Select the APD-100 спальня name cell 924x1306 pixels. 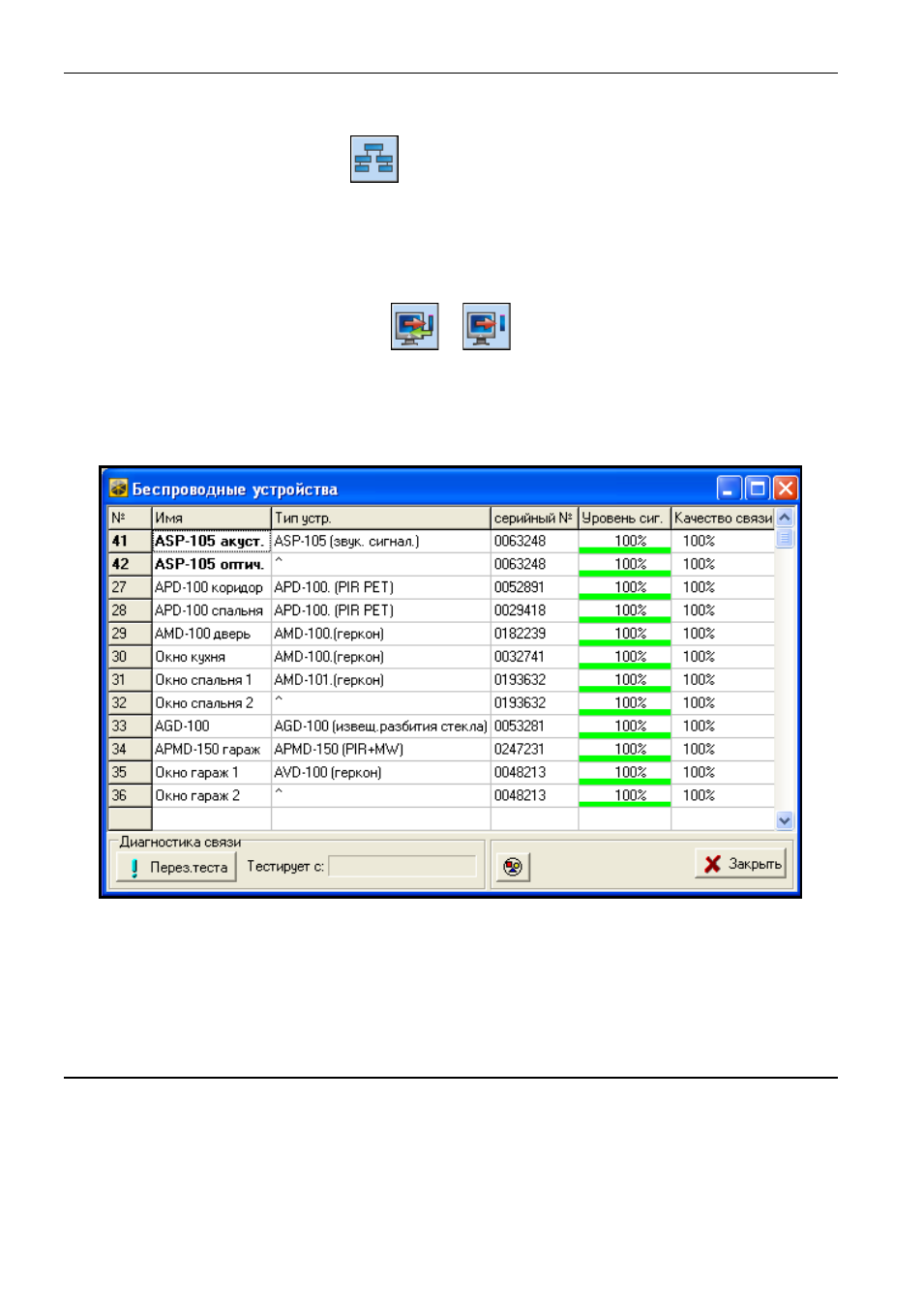tap(211, 610)
